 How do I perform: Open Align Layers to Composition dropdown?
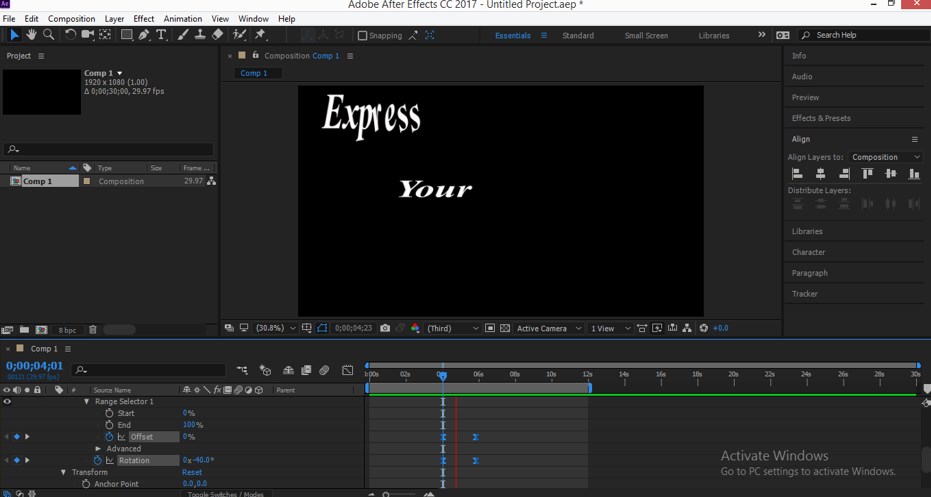tap(885, 157)
